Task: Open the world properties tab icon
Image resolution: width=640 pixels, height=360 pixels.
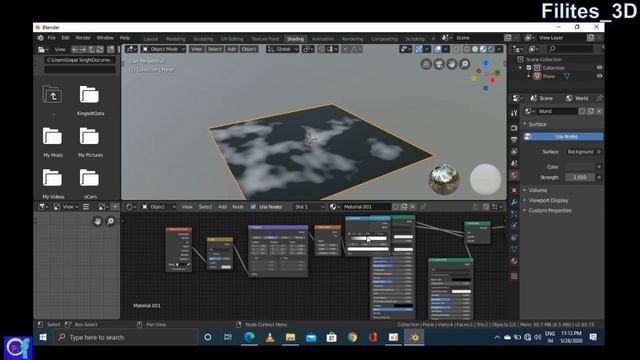Action: pos(514,175)
